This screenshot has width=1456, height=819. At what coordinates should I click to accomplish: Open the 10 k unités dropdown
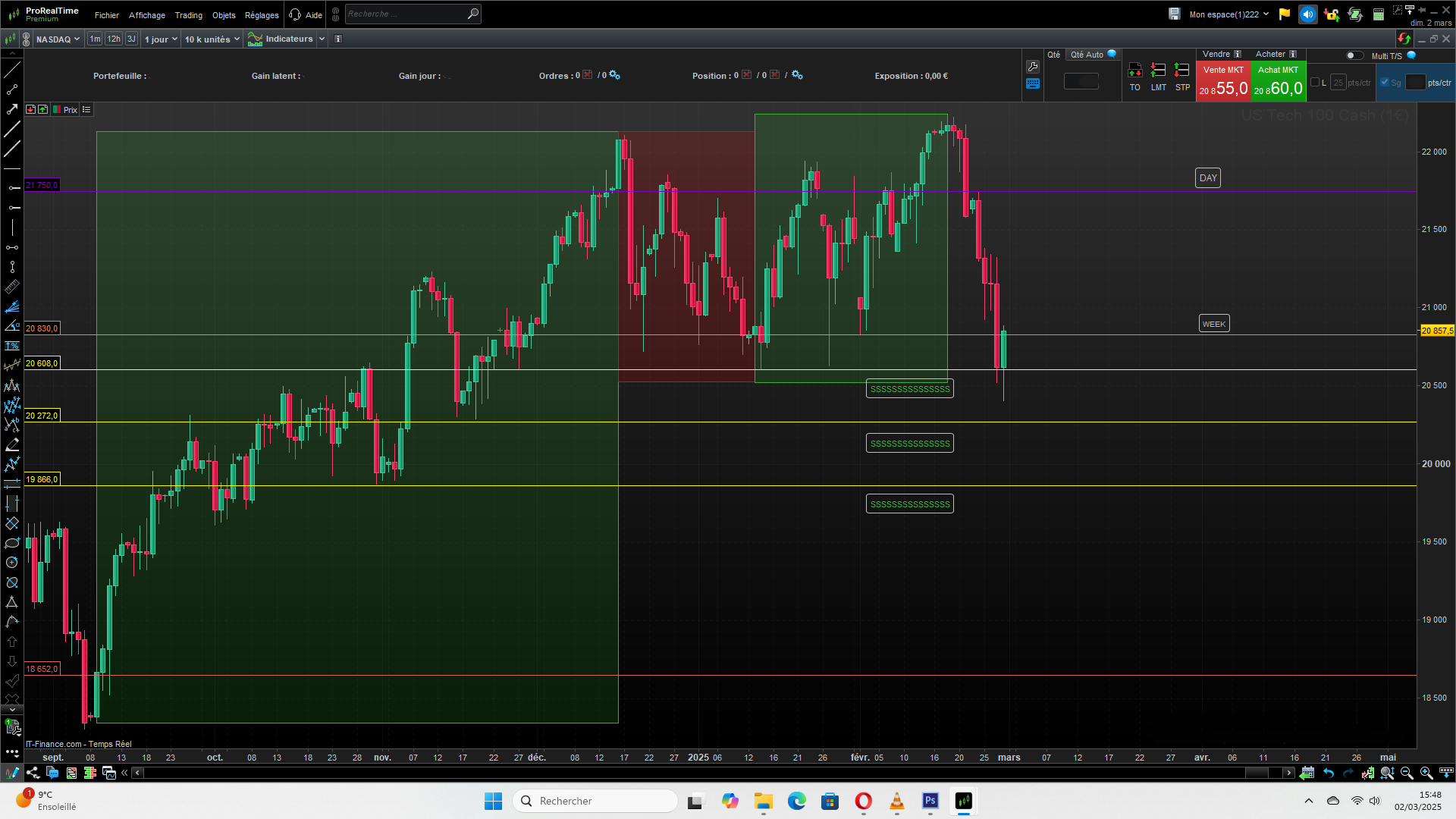212,39
